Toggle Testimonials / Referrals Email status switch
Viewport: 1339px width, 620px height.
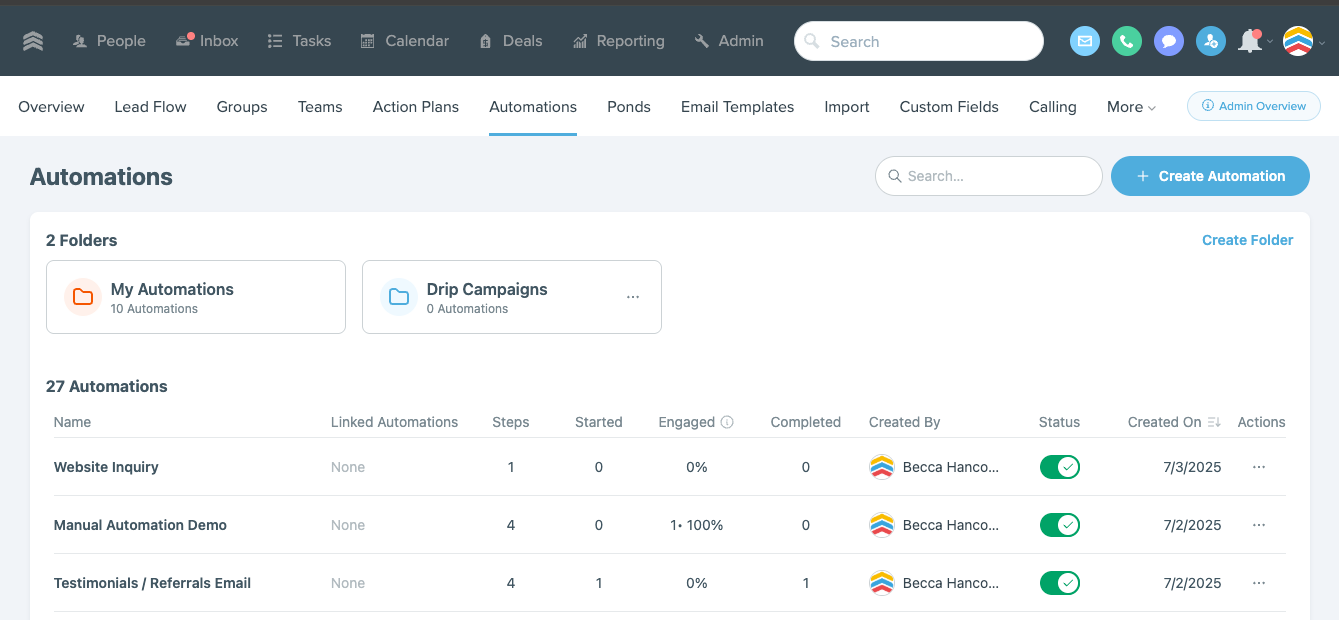click(x=1059, y=583)
